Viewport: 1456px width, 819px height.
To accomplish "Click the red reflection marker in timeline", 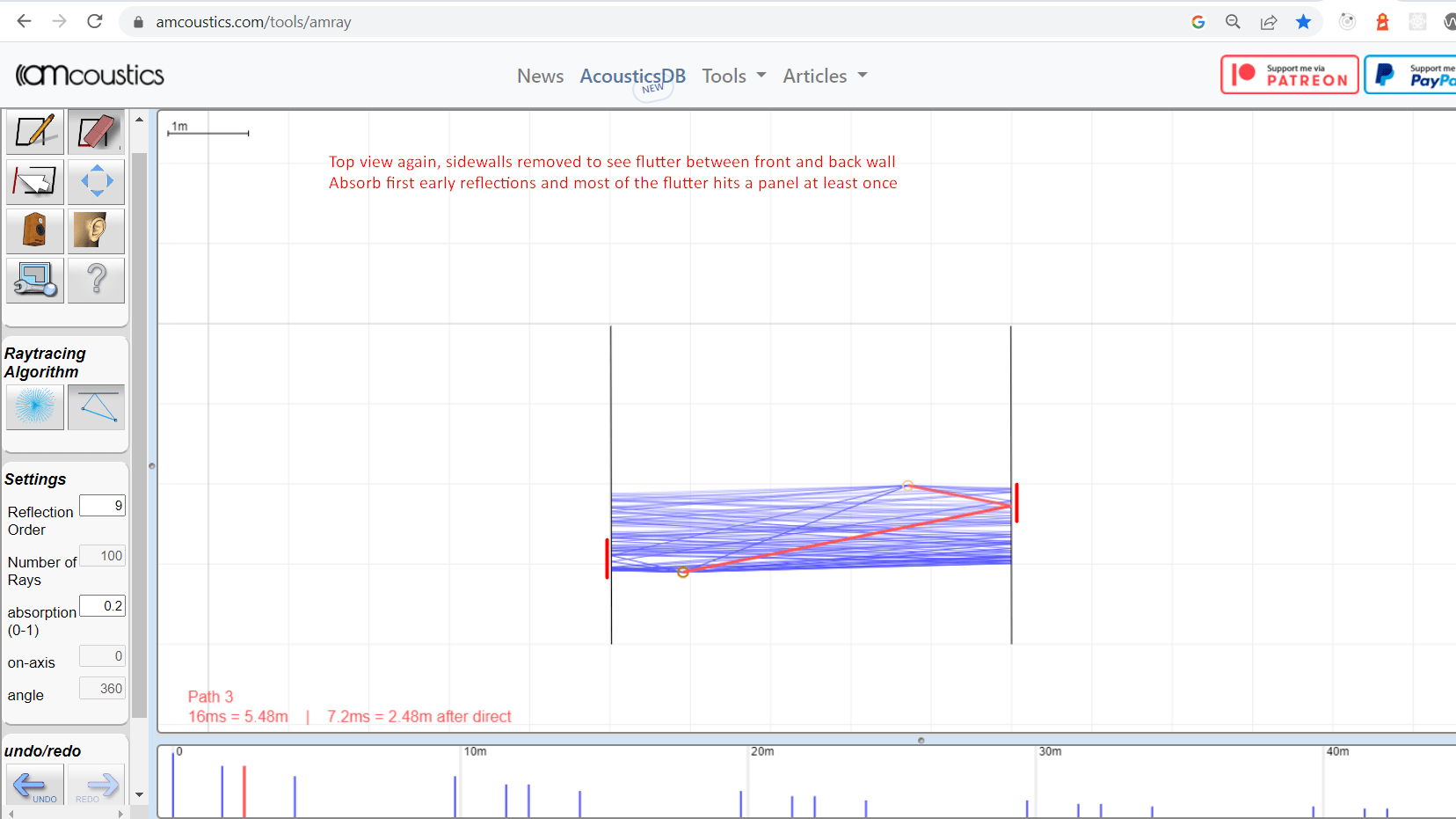I will click(x=244, y=791).
